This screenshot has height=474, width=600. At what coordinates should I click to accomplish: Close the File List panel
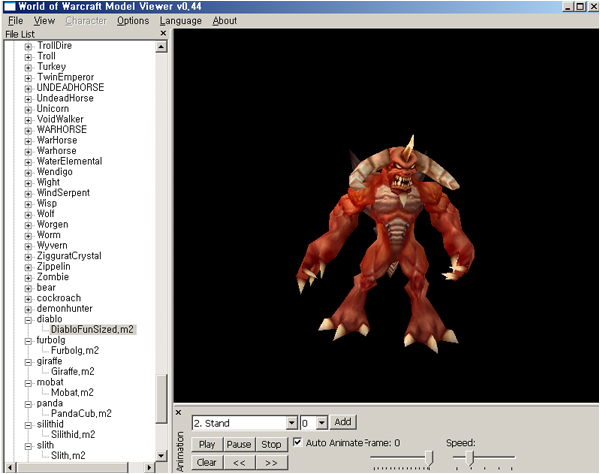[x=163, y=34]
